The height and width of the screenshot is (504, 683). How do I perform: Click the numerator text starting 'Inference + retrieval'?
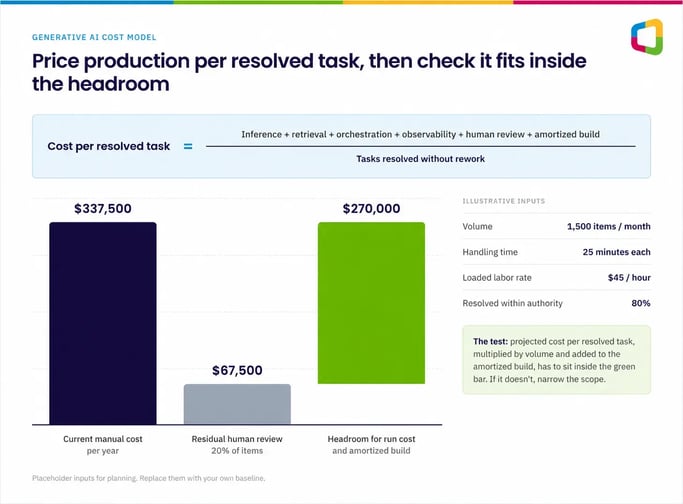tap(420, 134)
